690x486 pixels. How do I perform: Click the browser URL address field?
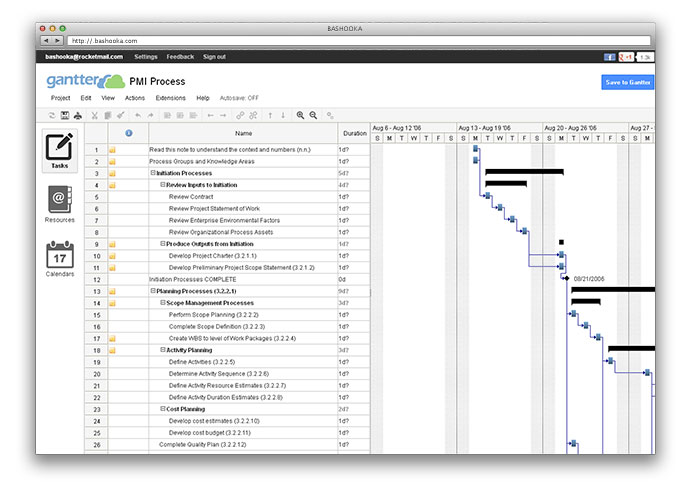coord(359,40)
